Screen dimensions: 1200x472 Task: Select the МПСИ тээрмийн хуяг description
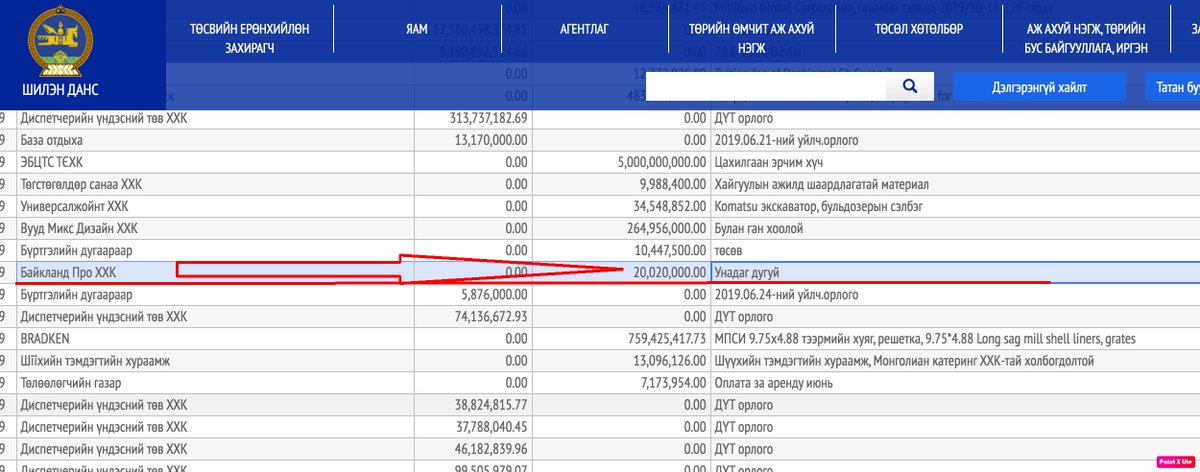925,338
